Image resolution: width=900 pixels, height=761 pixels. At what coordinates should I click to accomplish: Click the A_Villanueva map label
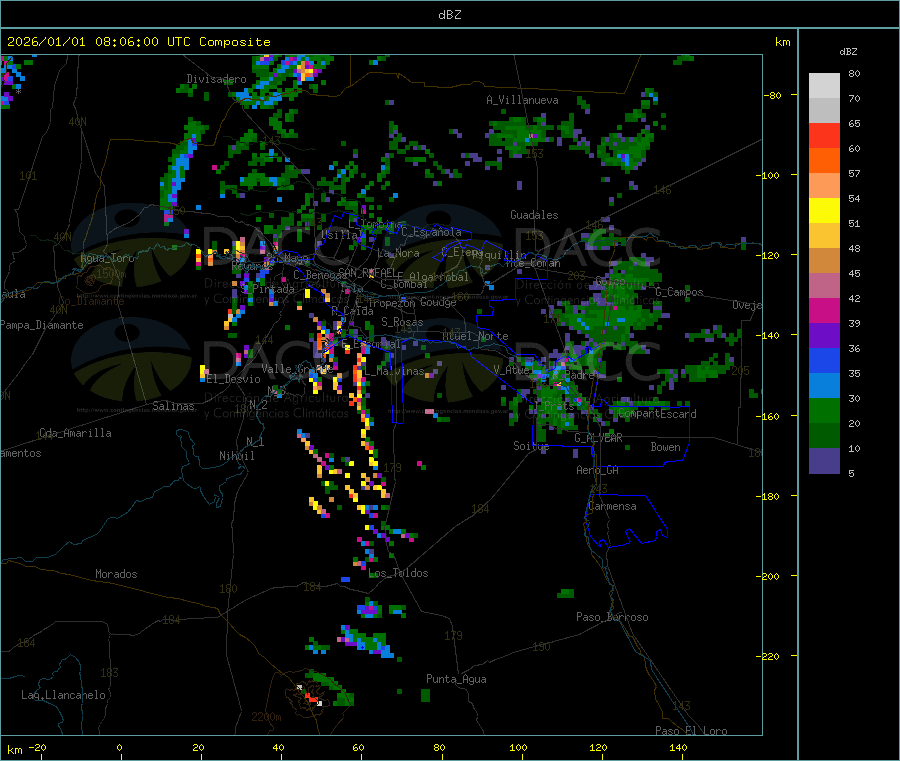point(522,100)
